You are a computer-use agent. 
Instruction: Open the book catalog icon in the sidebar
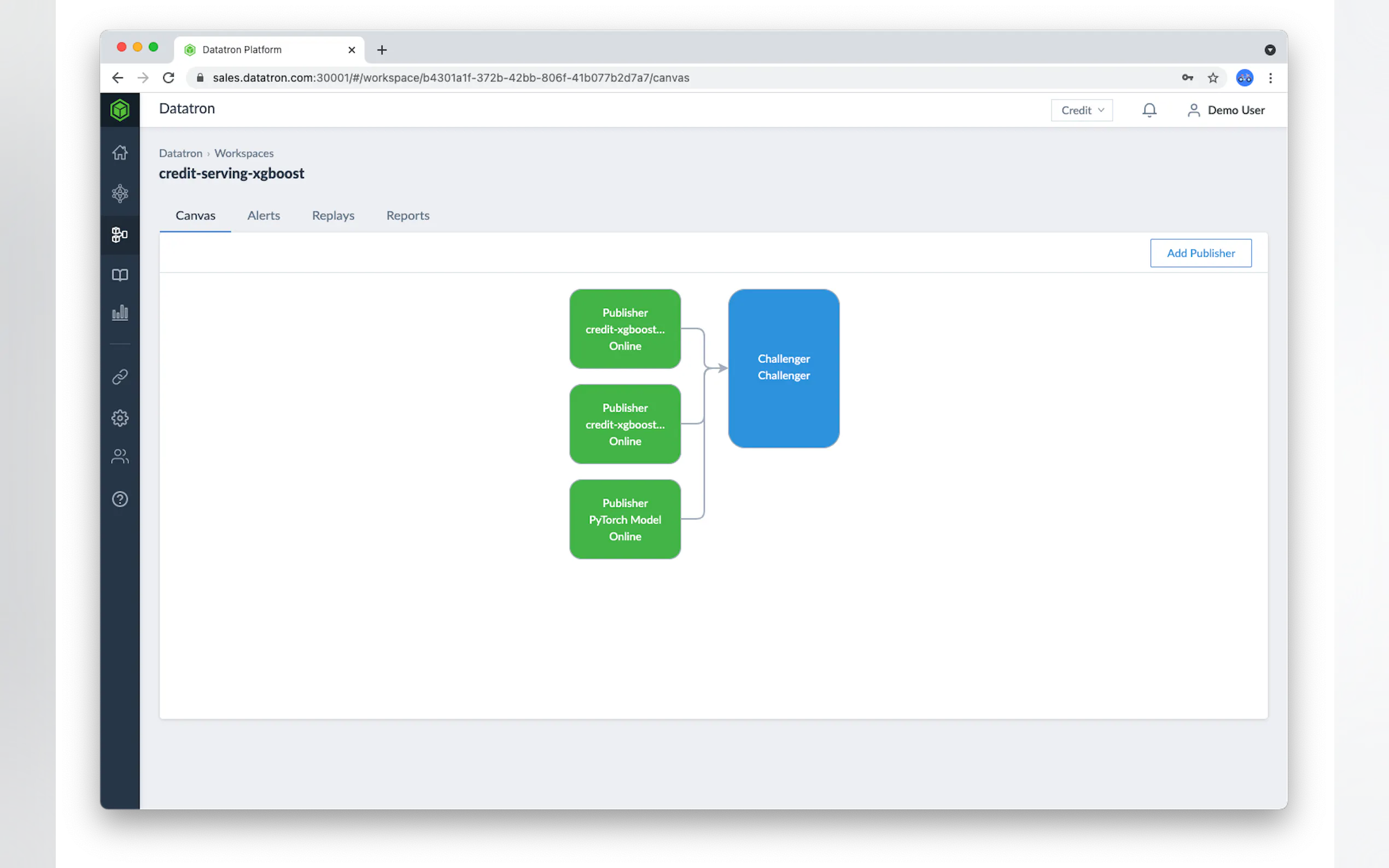[x=119, y=275]
